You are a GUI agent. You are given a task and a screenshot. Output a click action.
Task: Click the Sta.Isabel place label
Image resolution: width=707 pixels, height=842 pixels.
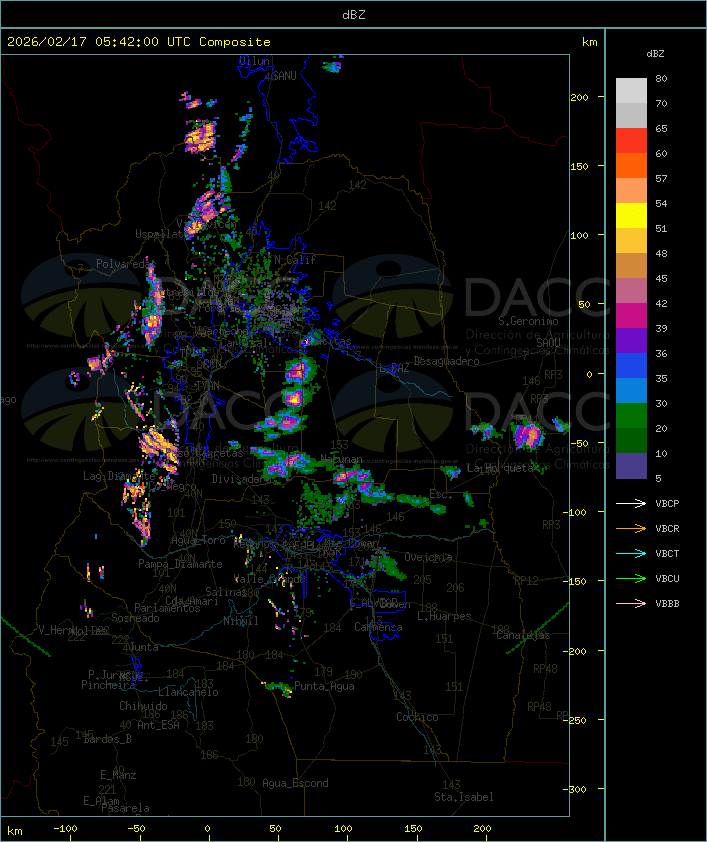click(x=464, y=797)
